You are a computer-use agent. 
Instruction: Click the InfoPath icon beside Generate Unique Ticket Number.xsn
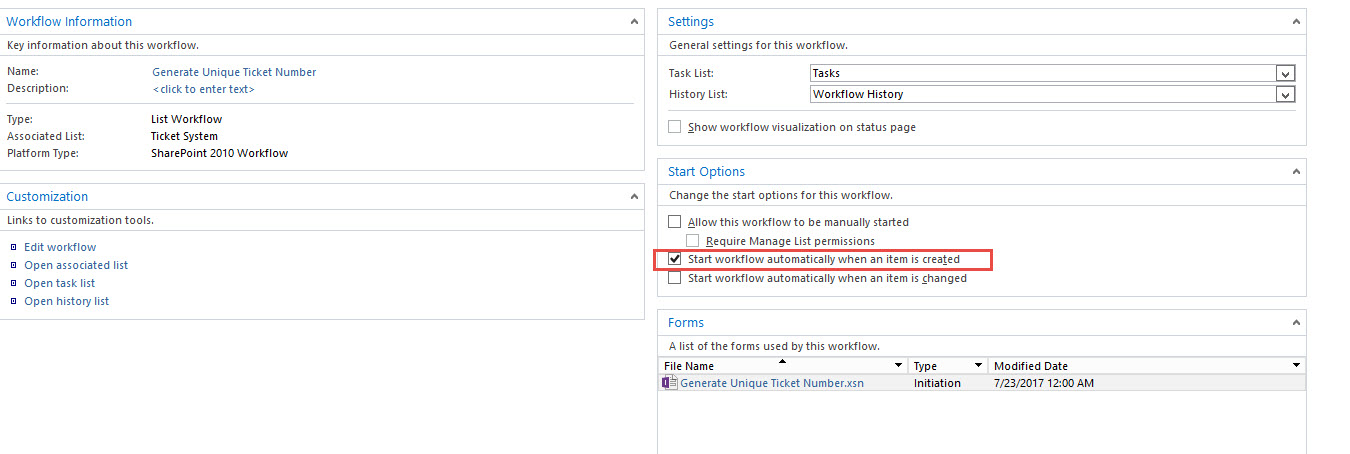coord(670,382)
